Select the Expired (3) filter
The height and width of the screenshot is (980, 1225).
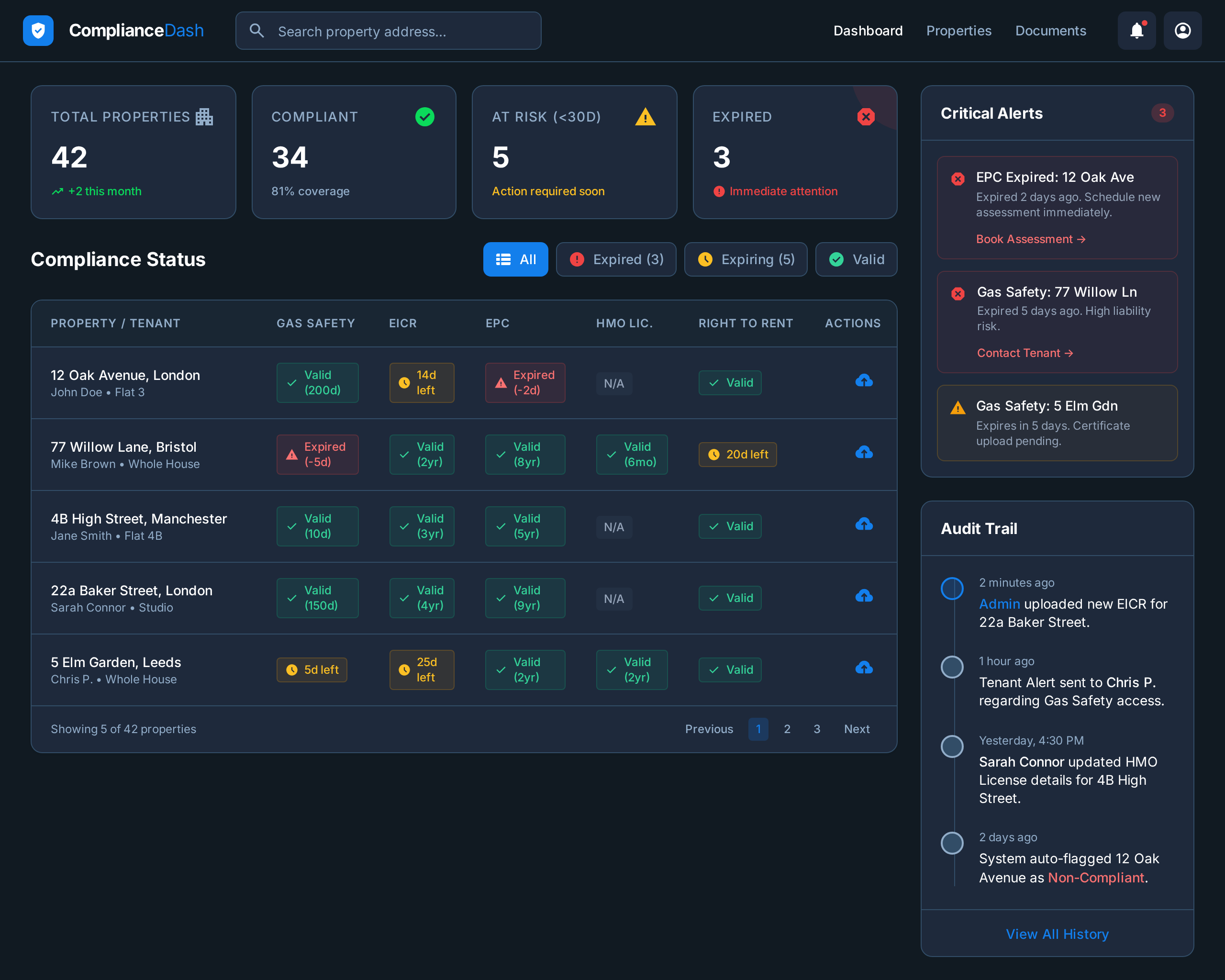tap(616, 259)
